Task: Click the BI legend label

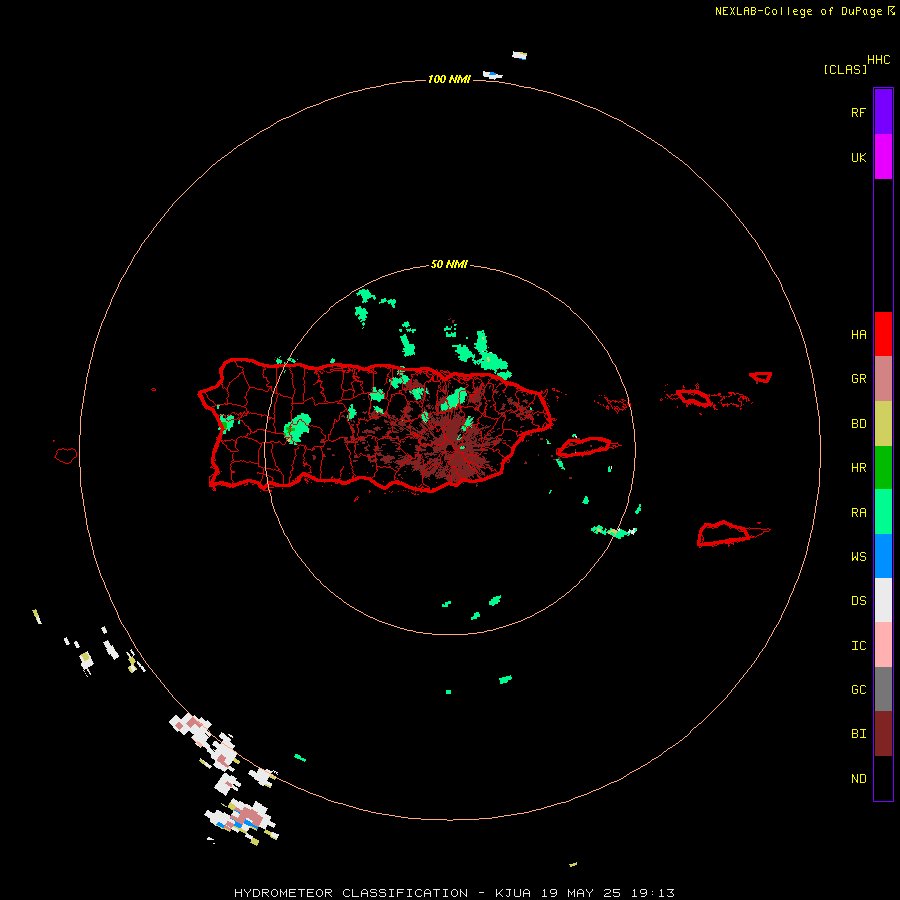Action: tap(858, 734)
